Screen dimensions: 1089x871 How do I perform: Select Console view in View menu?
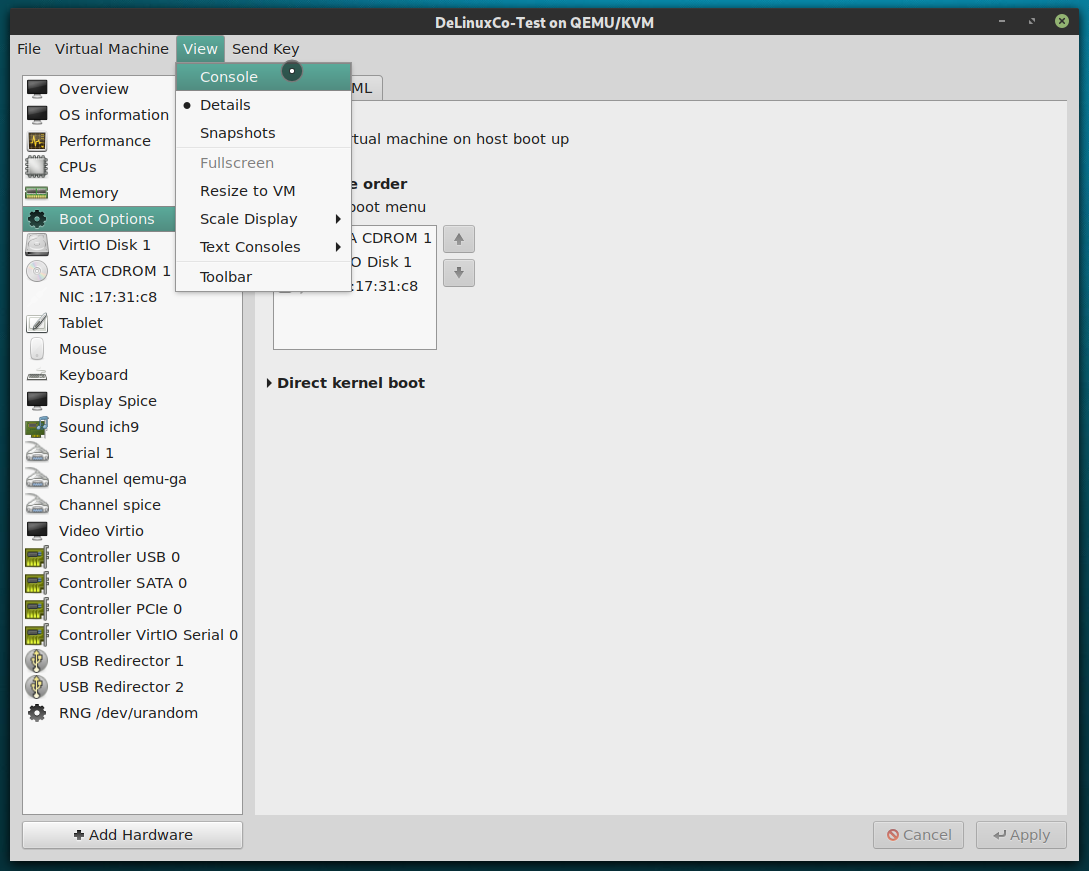pos(263,77)
